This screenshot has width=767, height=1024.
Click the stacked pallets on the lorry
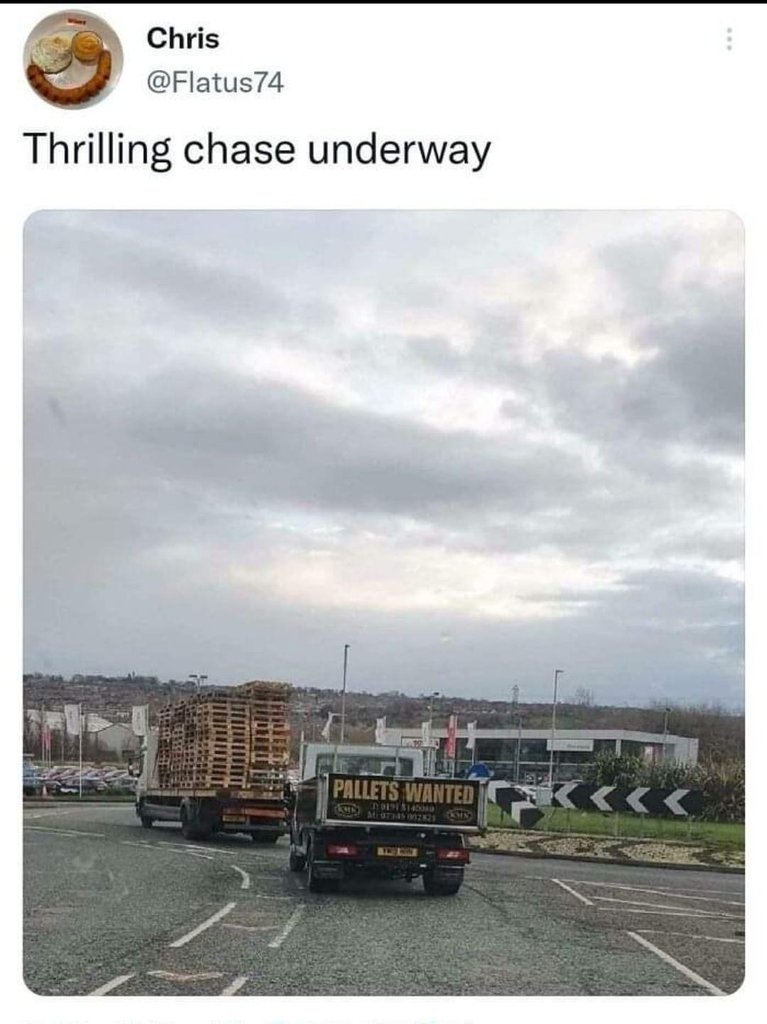point(224,735)
